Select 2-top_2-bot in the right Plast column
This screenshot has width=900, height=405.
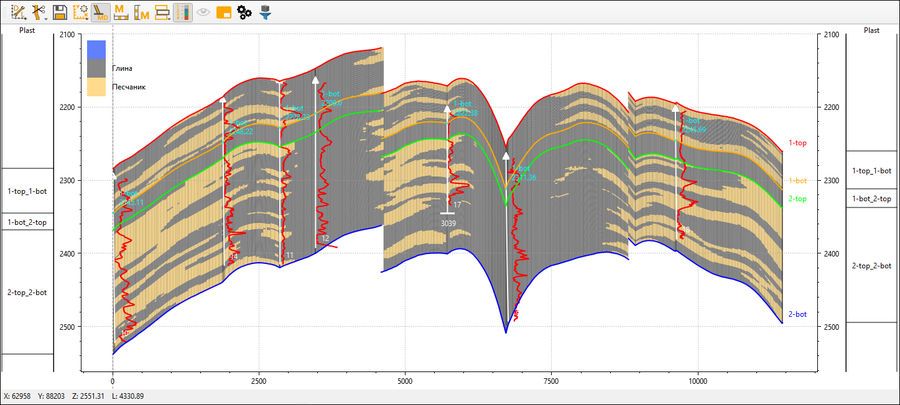871,265
